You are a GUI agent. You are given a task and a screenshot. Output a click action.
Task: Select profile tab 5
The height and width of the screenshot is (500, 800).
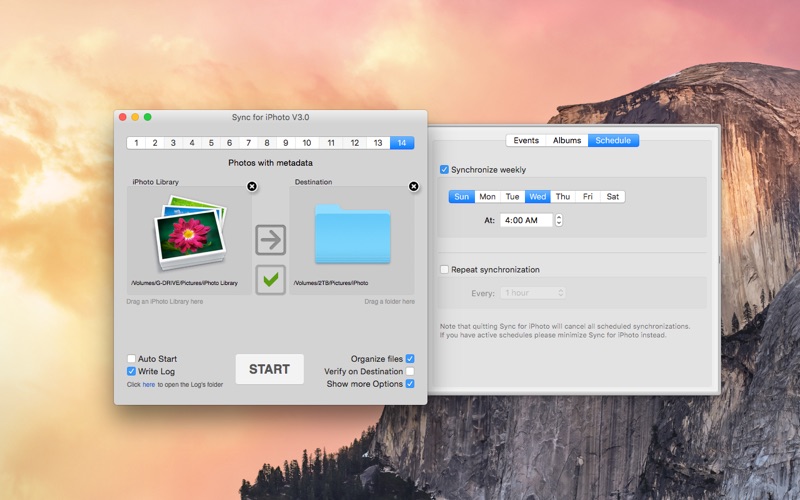click(211, 143)
